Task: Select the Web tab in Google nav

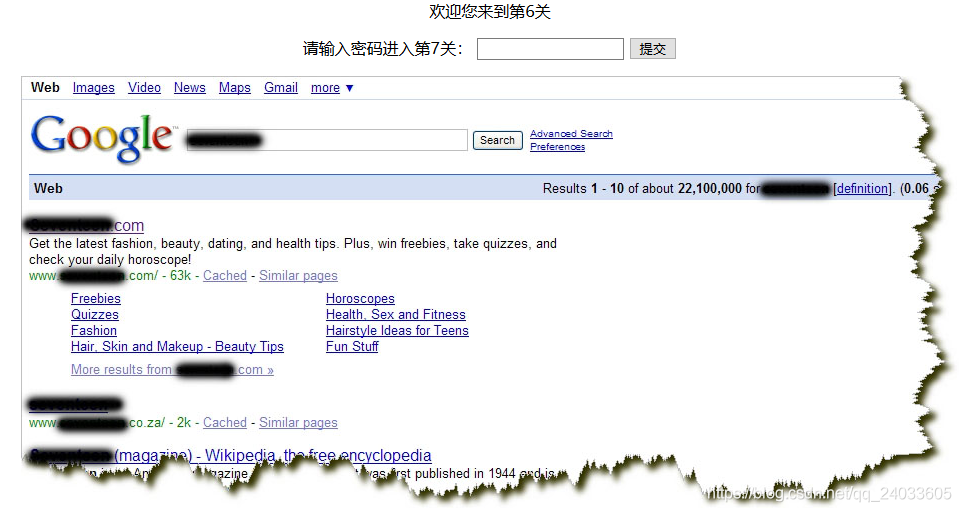Action: (45, 88)
